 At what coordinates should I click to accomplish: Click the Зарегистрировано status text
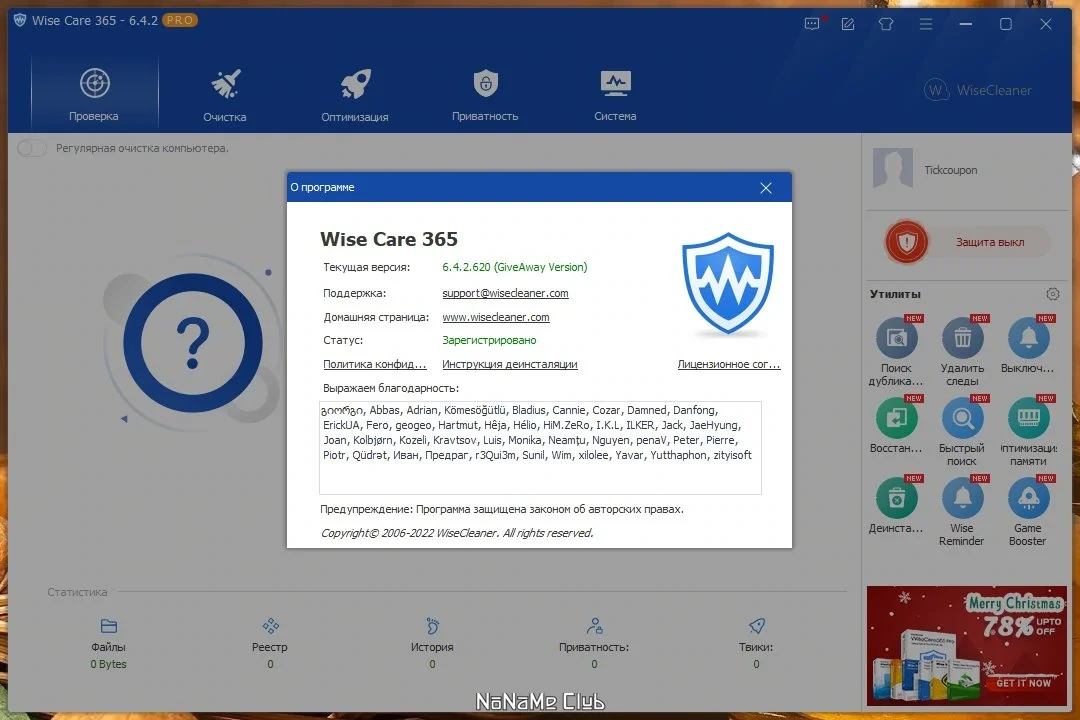coord(489,340)
